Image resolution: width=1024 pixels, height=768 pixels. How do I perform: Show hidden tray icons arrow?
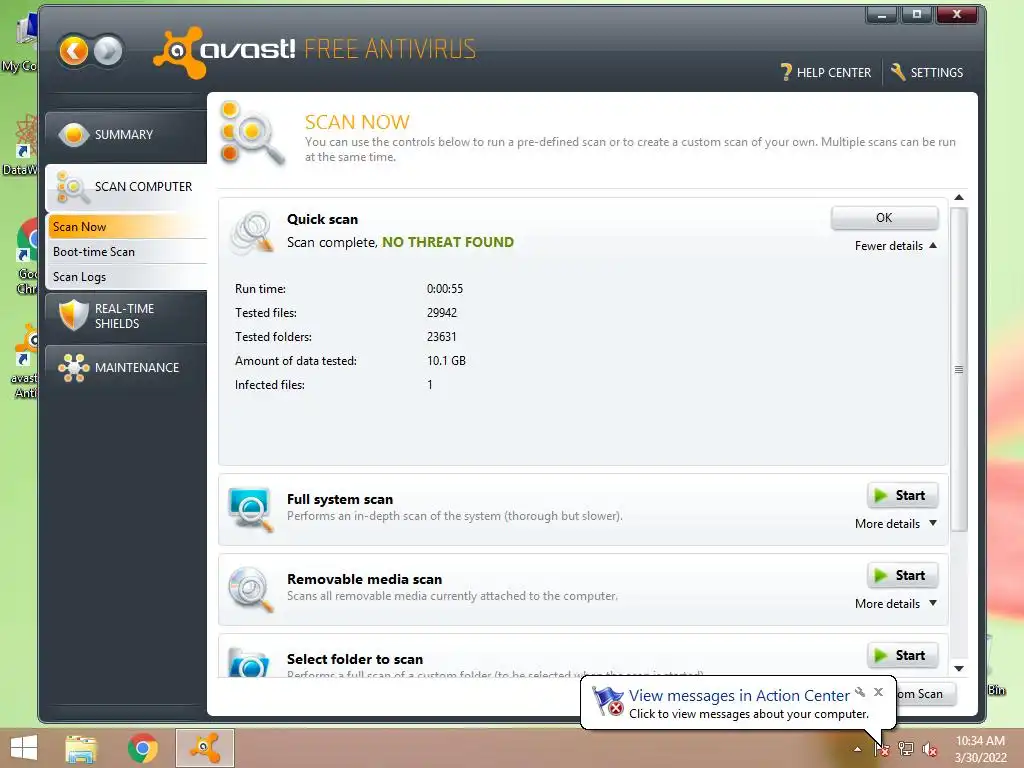pos(857,749)
